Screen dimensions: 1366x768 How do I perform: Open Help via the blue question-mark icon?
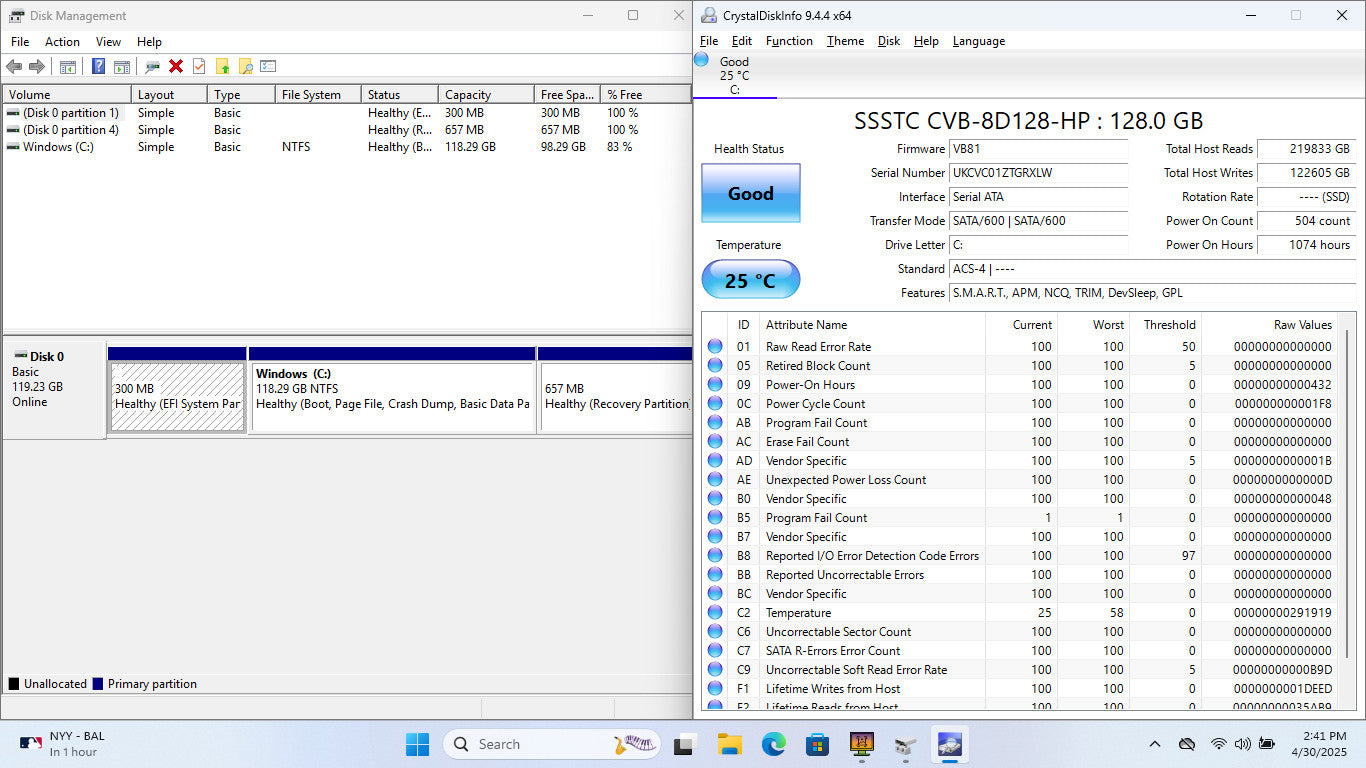(98, 66)
